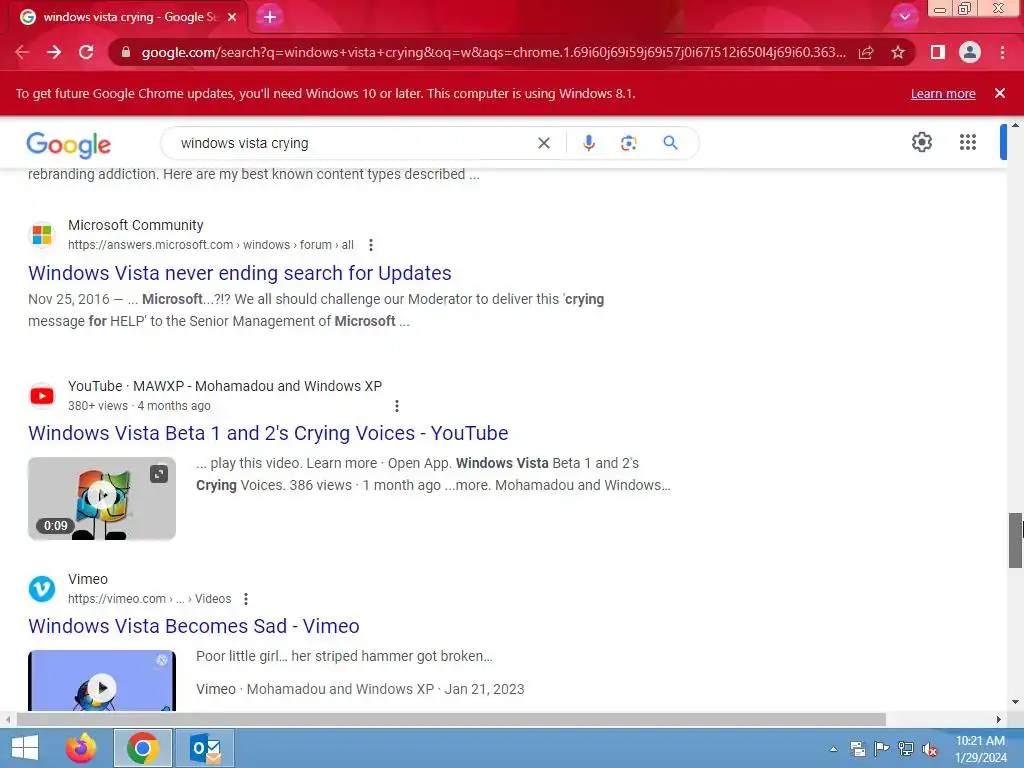
Task: Clear the search box with the X
Action: [x=544, y=143]
